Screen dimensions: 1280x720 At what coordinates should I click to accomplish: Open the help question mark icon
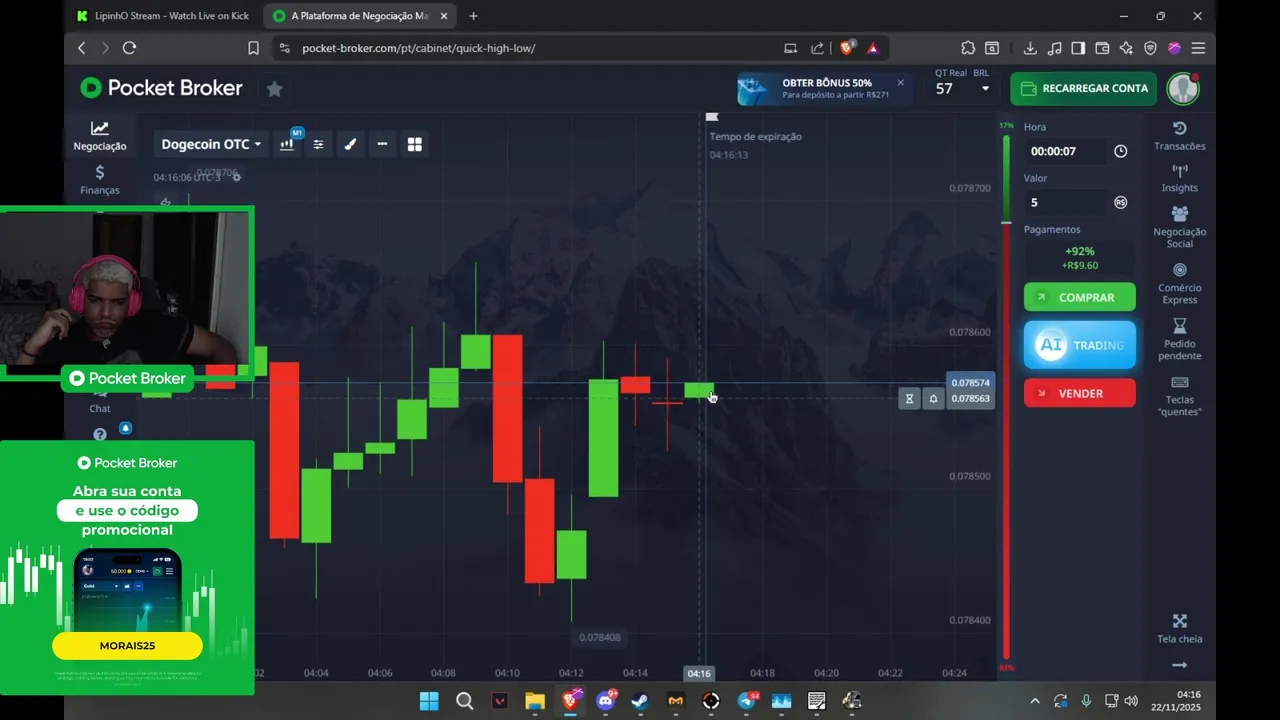100,434
